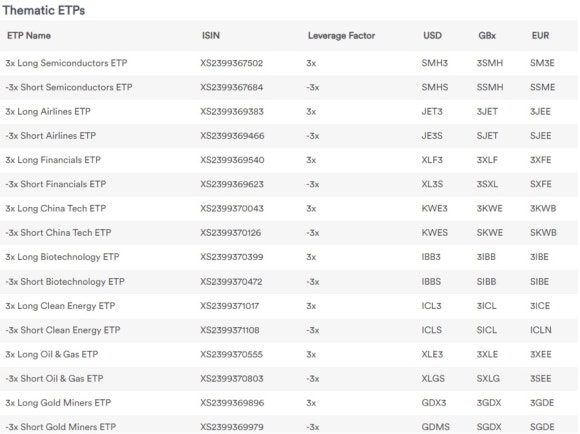580x434 pixels.
Task: Click the Leverage Factor column header
Action: point(341,36)
